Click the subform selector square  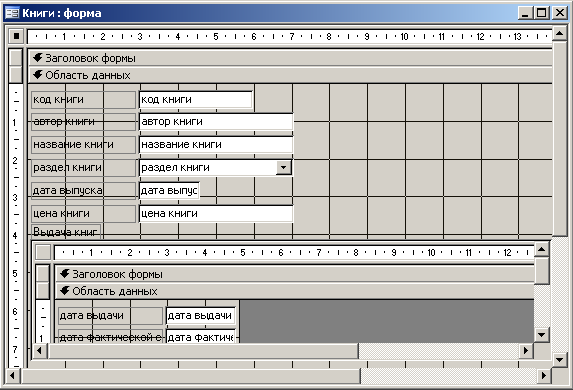[x=43, y=252]
